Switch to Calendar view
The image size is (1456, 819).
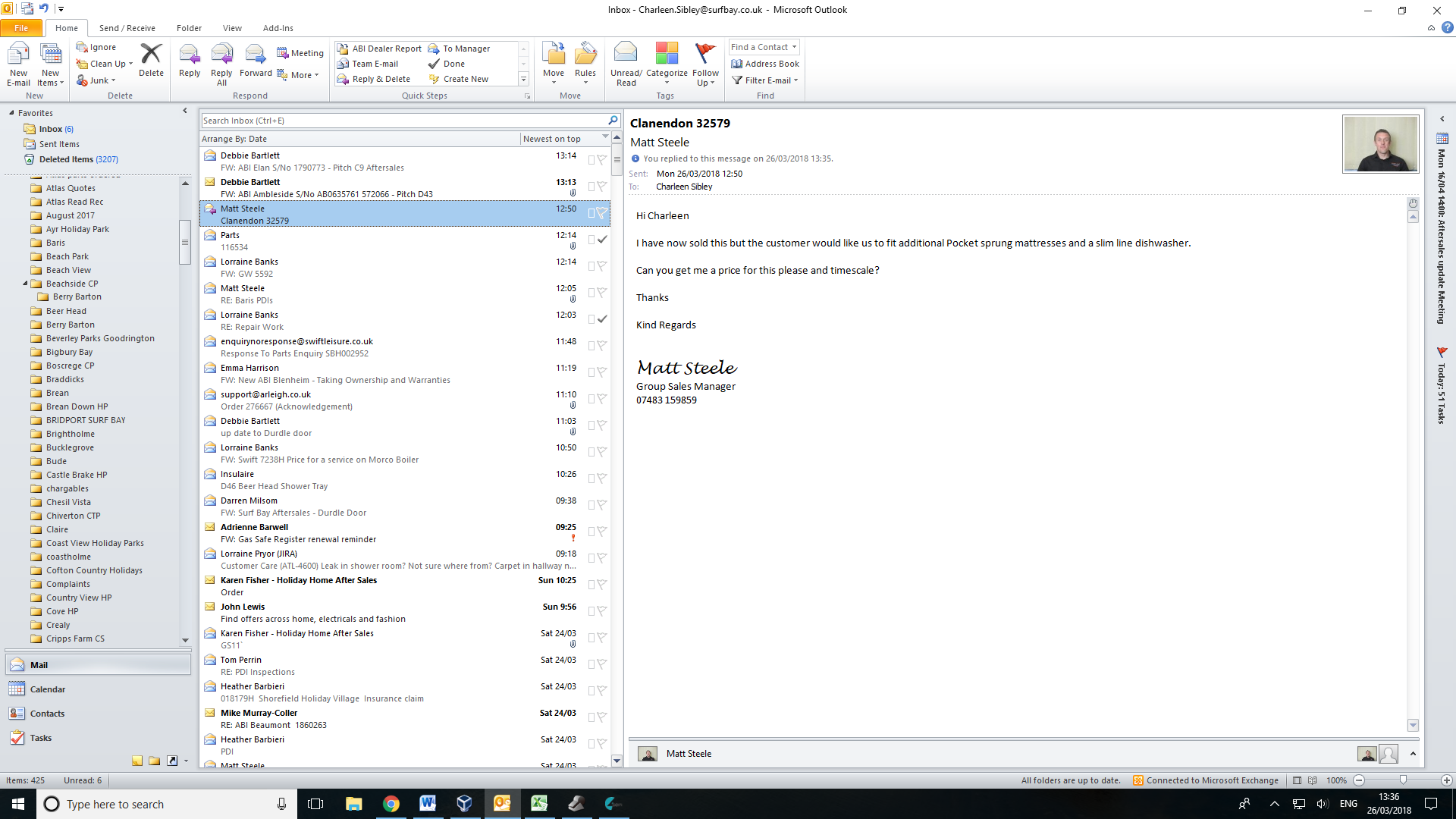(x=47, y=689)
